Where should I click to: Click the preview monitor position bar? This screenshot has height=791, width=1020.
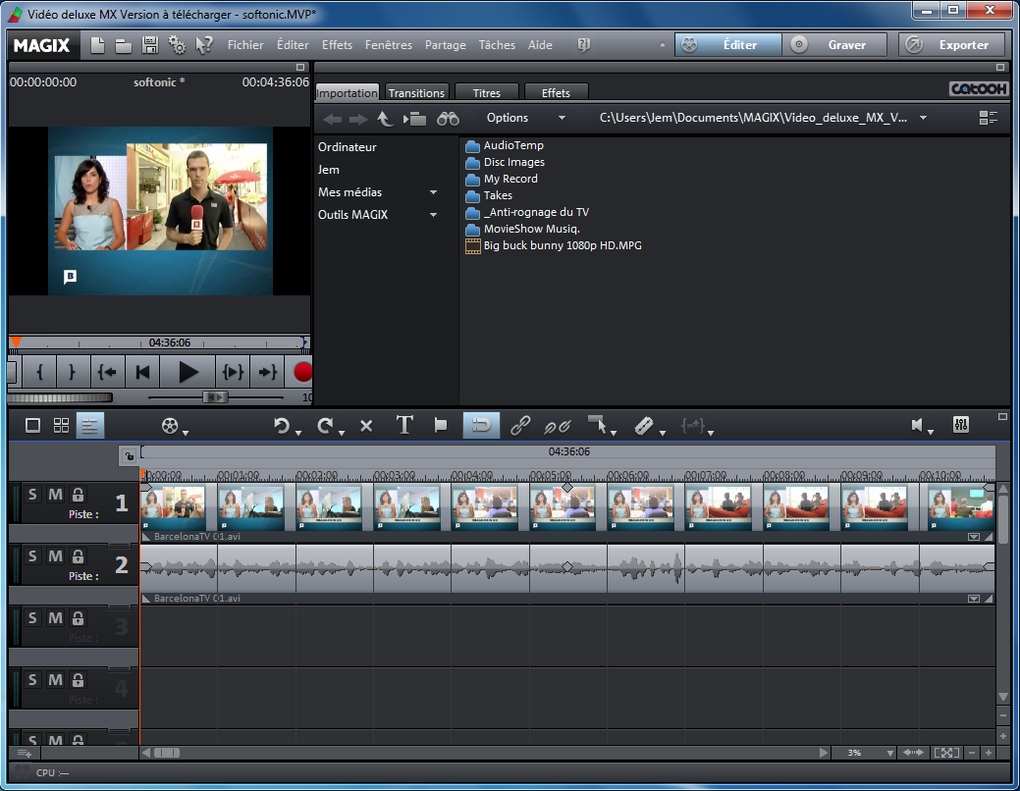tap(159, 343)
